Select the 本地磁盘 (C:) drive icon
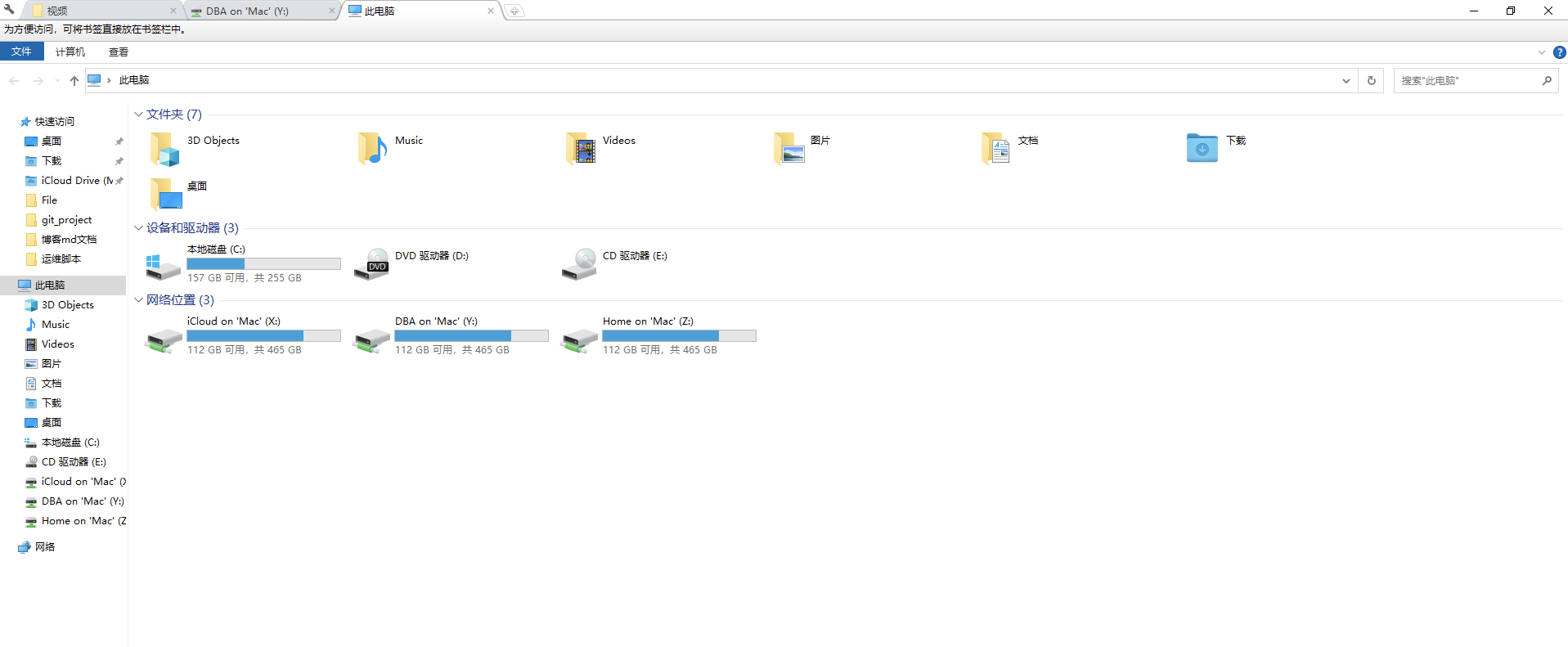This screenshot has height=647, width=1568. 163,266
